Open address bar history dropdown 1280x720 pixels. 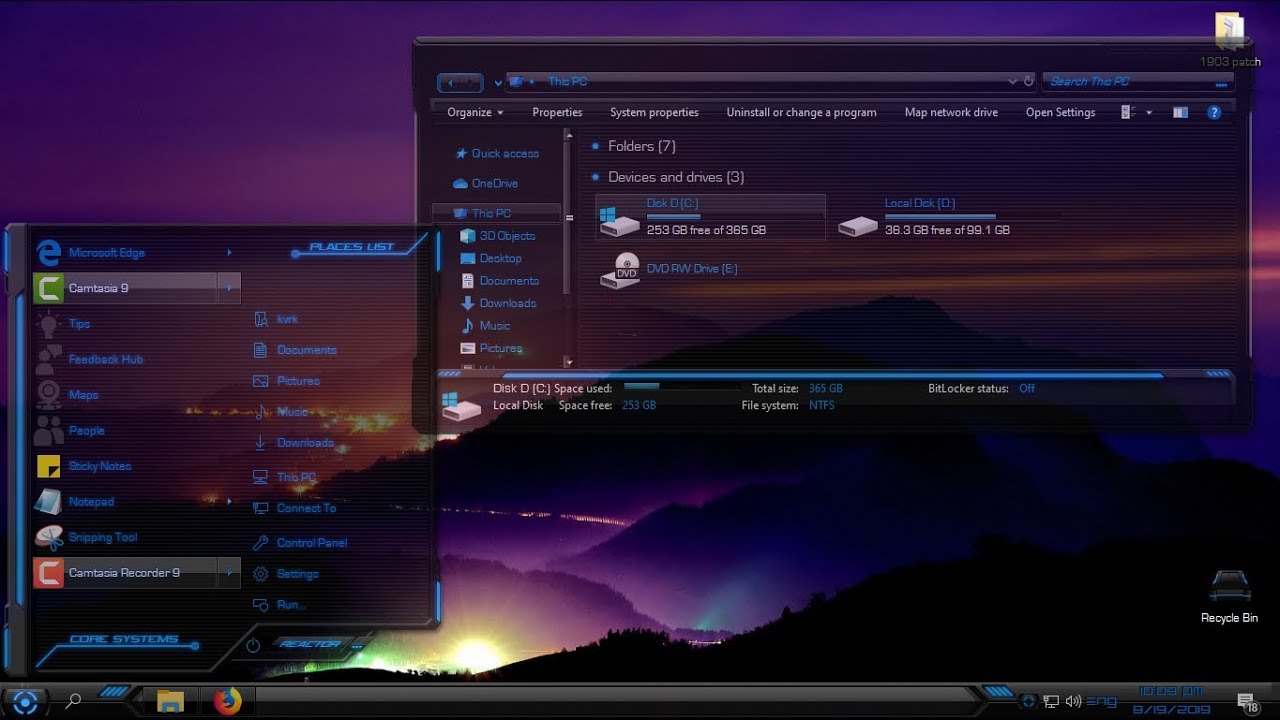(x=1012, y=81)
